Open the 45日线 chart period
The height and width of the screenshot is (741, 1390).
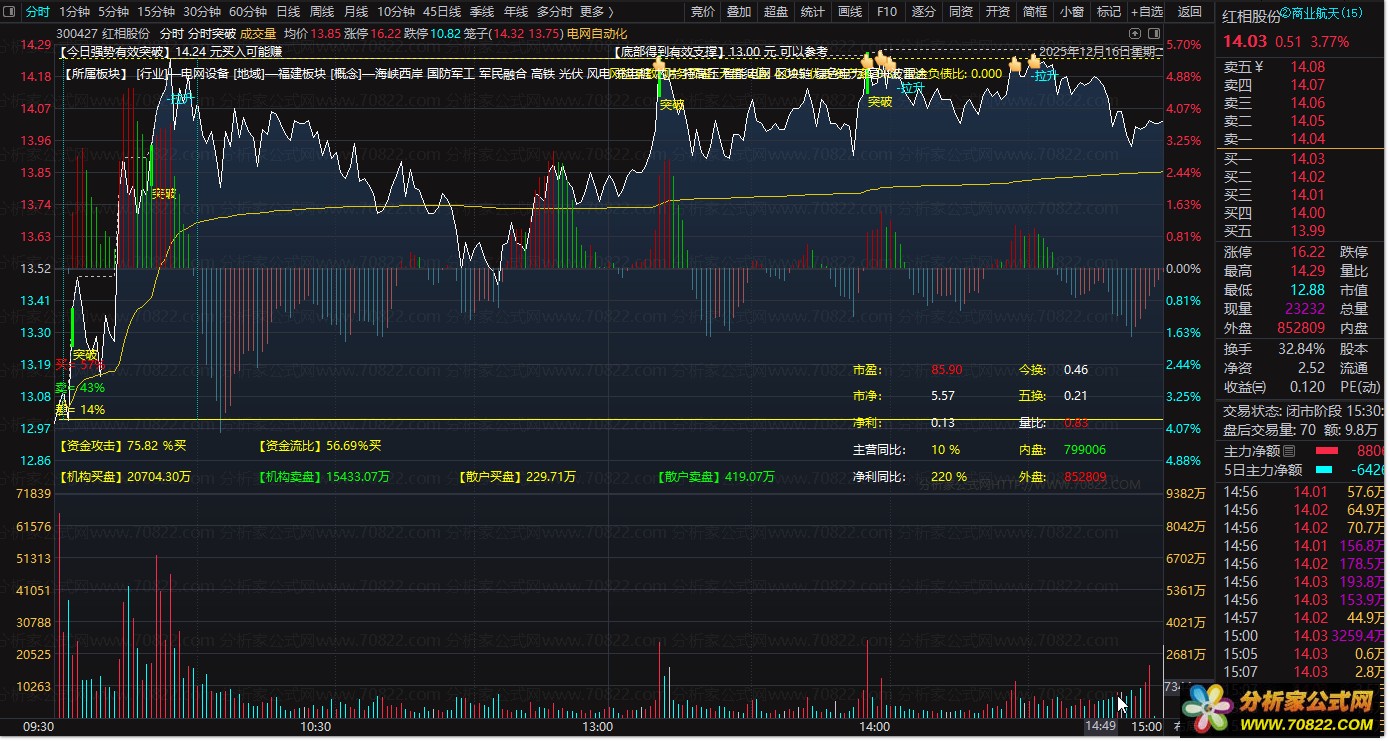pos(442,12)
